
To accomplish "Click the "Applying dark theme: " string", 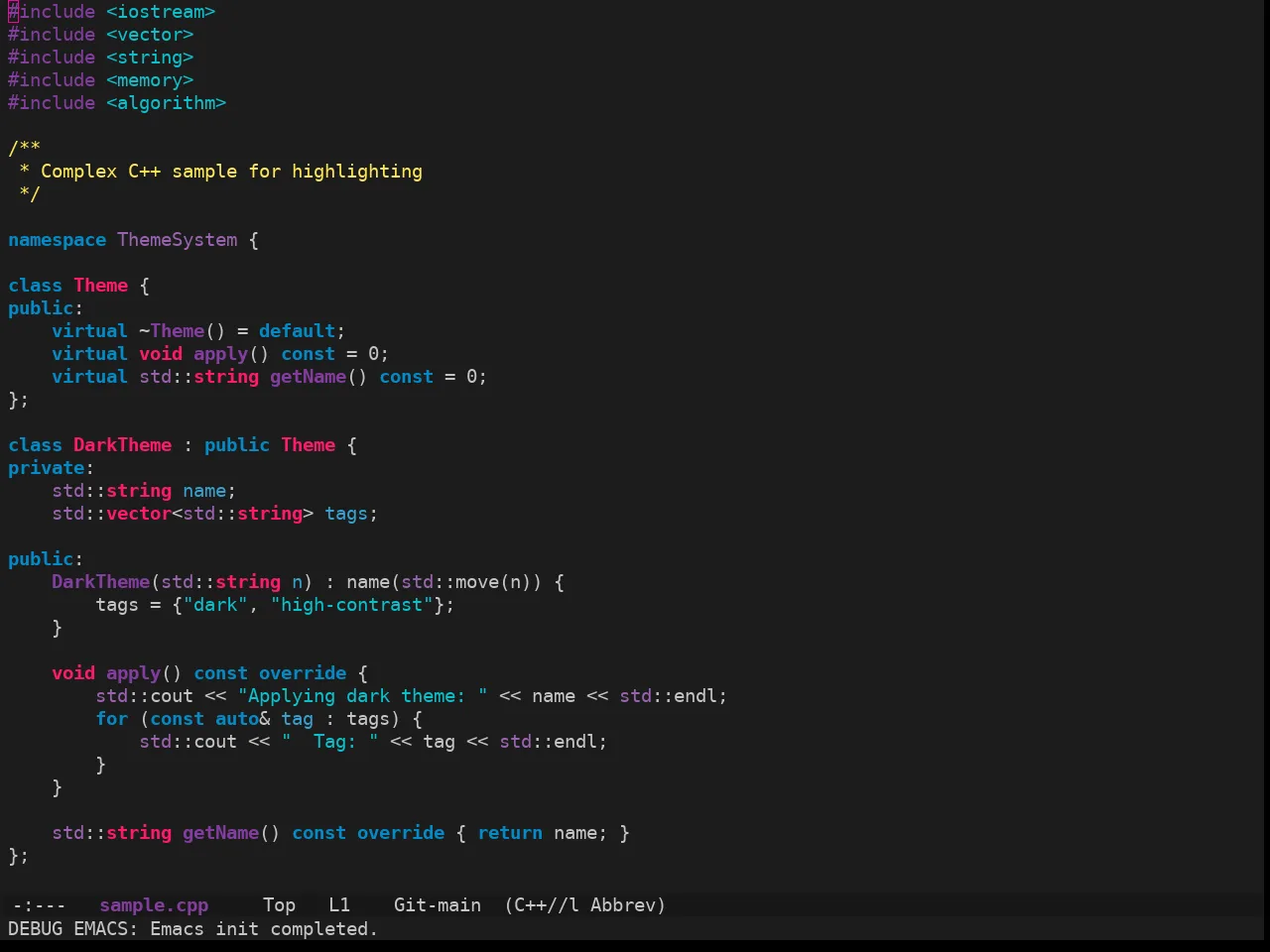I will pos(363,696).
